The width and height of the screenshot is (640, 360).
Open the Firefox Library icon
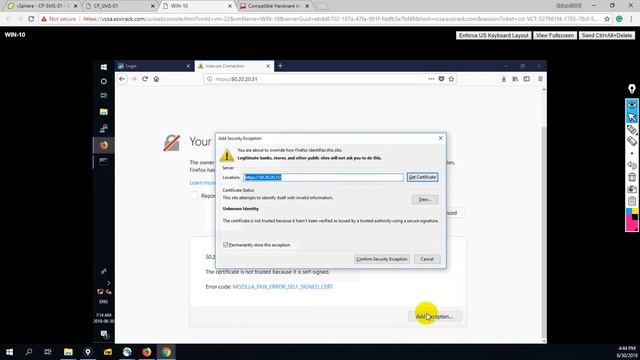[515, 79]
